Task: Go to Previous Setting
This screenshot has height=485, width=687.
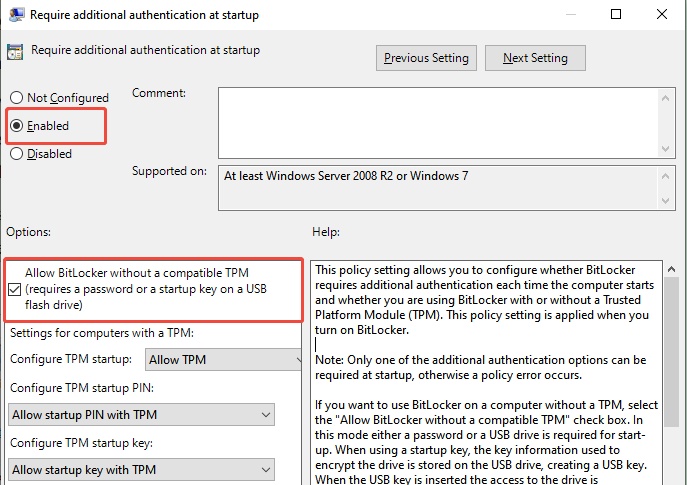Action: (x=426, y=58)
